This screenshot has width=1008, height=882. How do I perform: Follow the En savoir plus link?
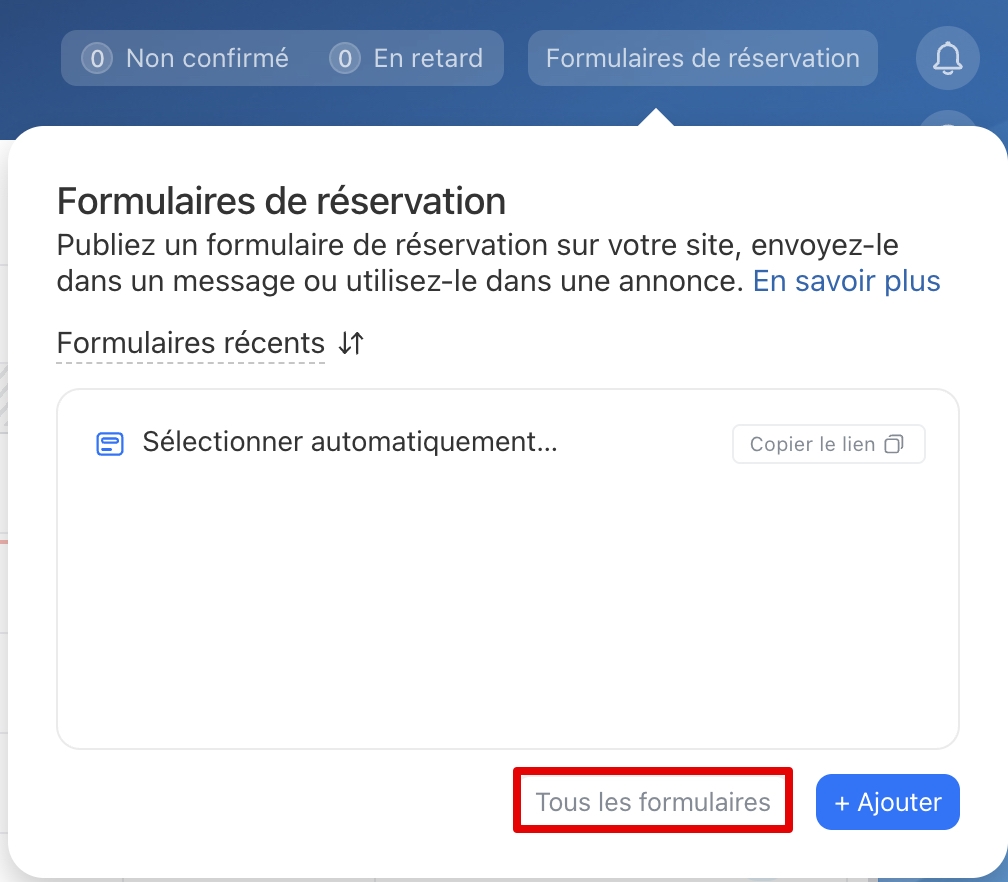click(846, 281)
